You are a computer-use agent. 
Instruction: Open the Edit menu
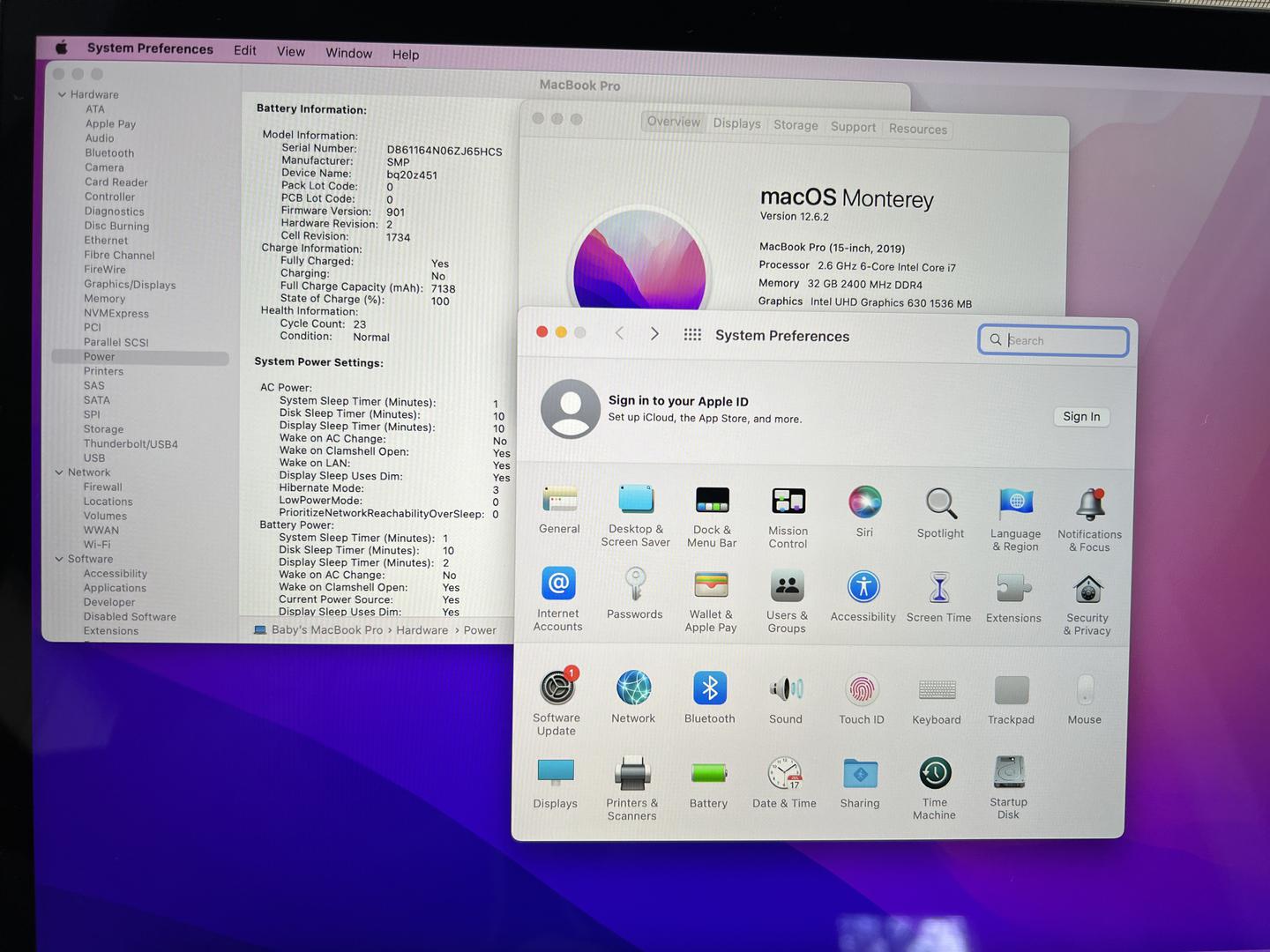pyautogui.click(x=244, y=50)
